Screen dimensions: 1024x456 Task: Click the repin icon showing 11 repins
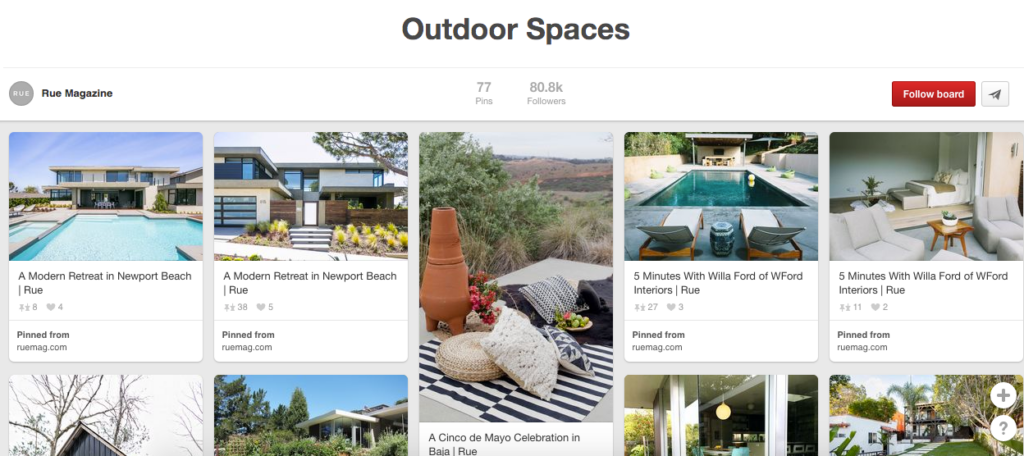click(x=844, y=307)
